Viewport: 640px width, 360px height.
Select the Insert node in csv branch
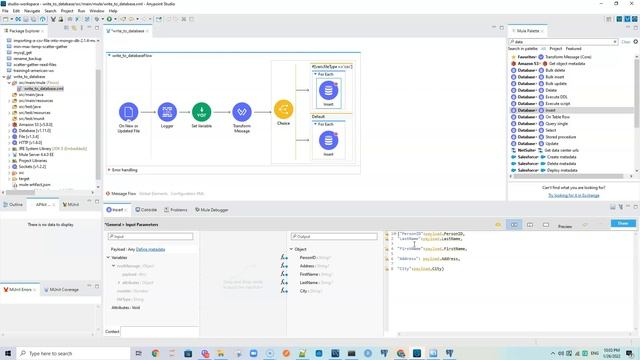tap(328, 90)
